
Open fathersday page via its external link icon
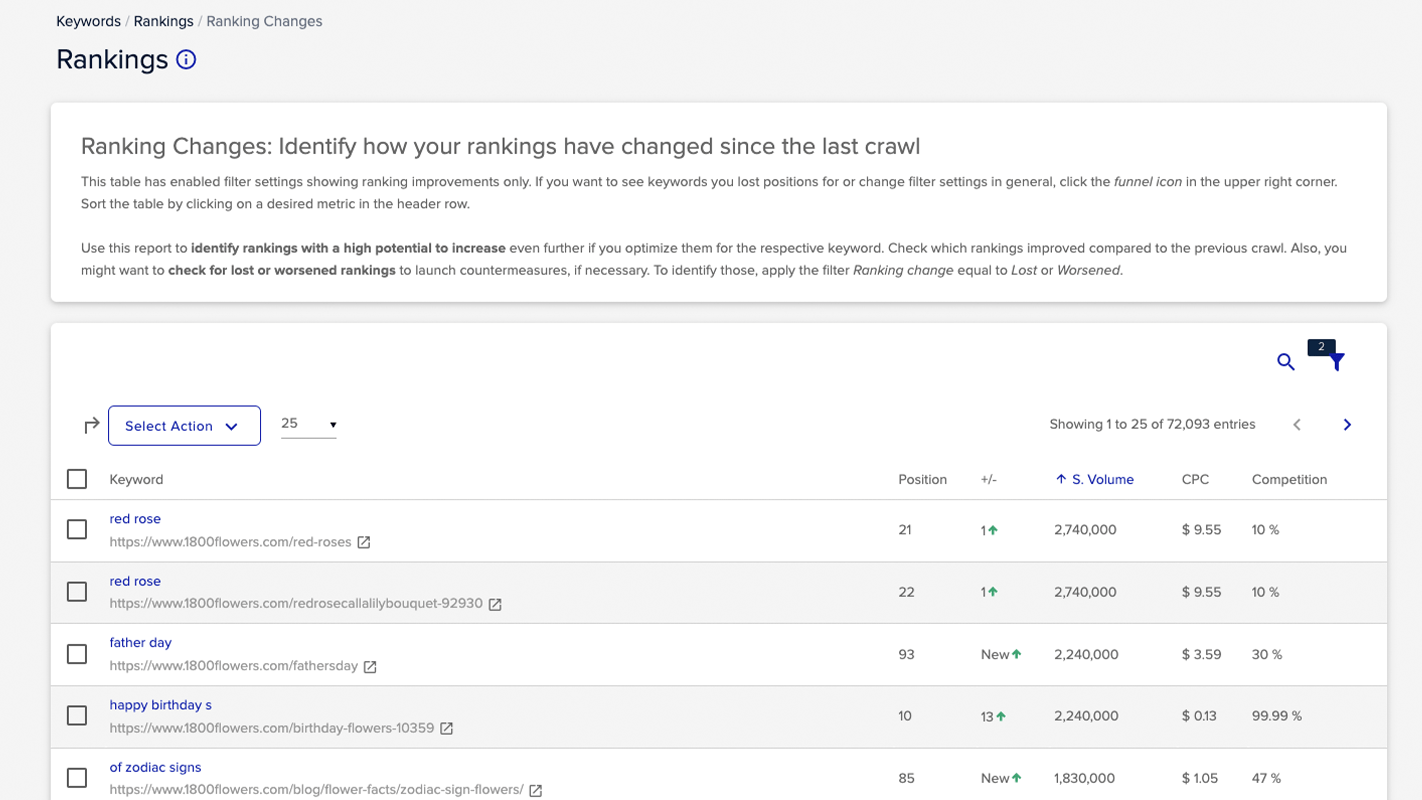pos(370,666)
